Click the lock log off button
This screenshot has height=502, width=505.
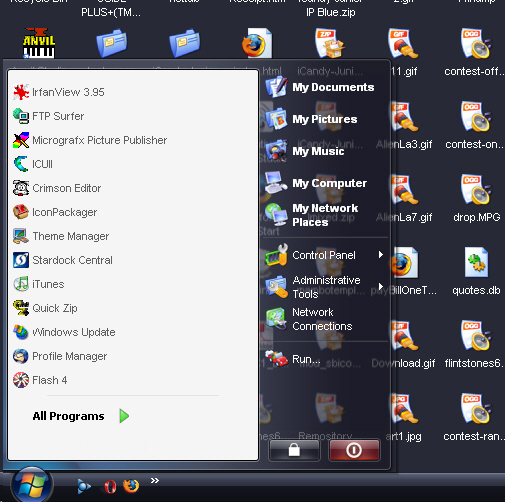(x=294, y=450)
